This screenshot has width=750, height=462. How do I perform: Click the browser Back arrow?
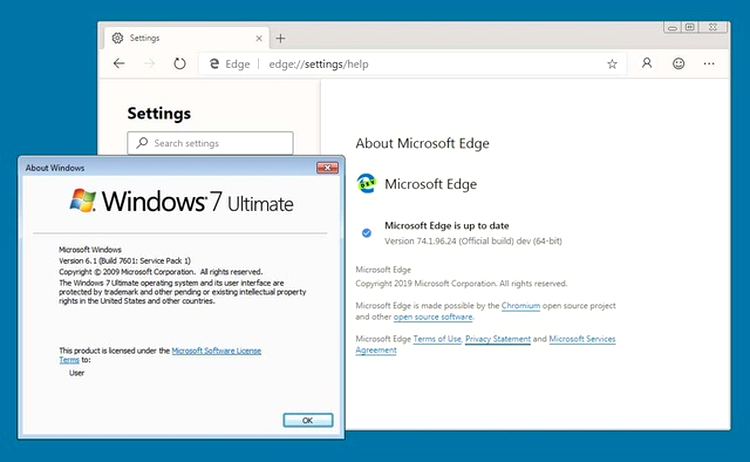tap(119, 64)
